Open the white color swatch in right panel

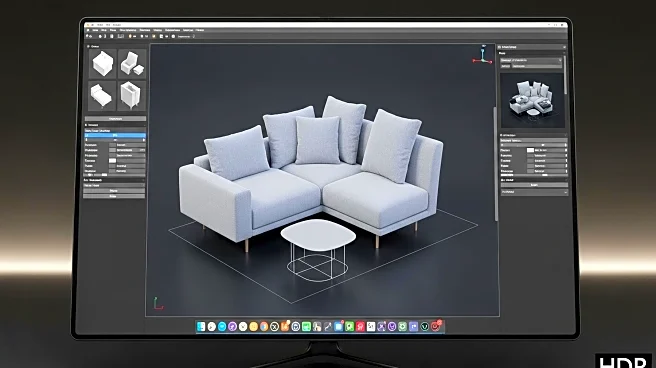[x=530, y=150]
